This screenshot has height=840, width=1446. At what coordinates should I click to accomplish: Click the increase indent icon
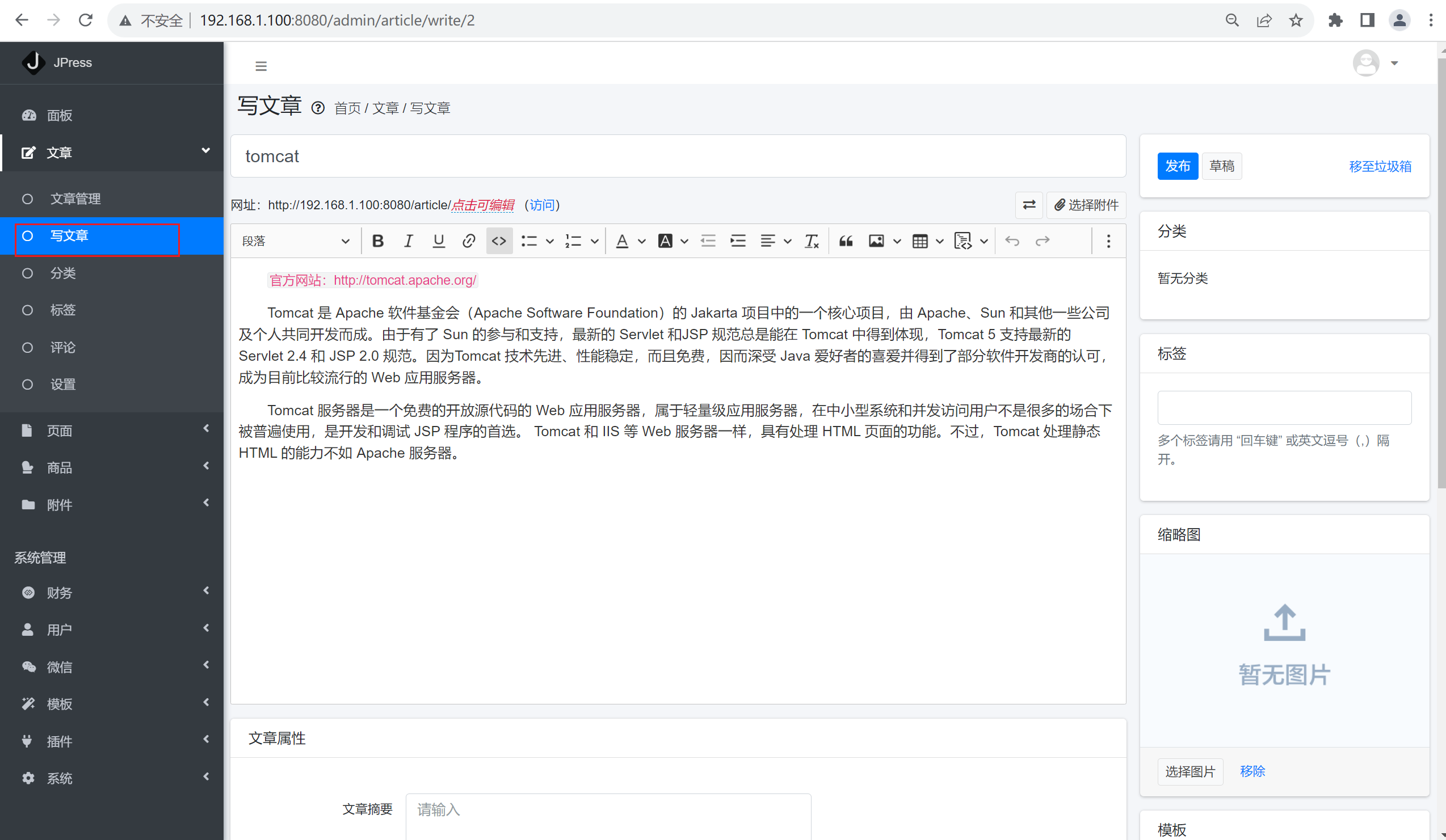[x=738, y=242]
